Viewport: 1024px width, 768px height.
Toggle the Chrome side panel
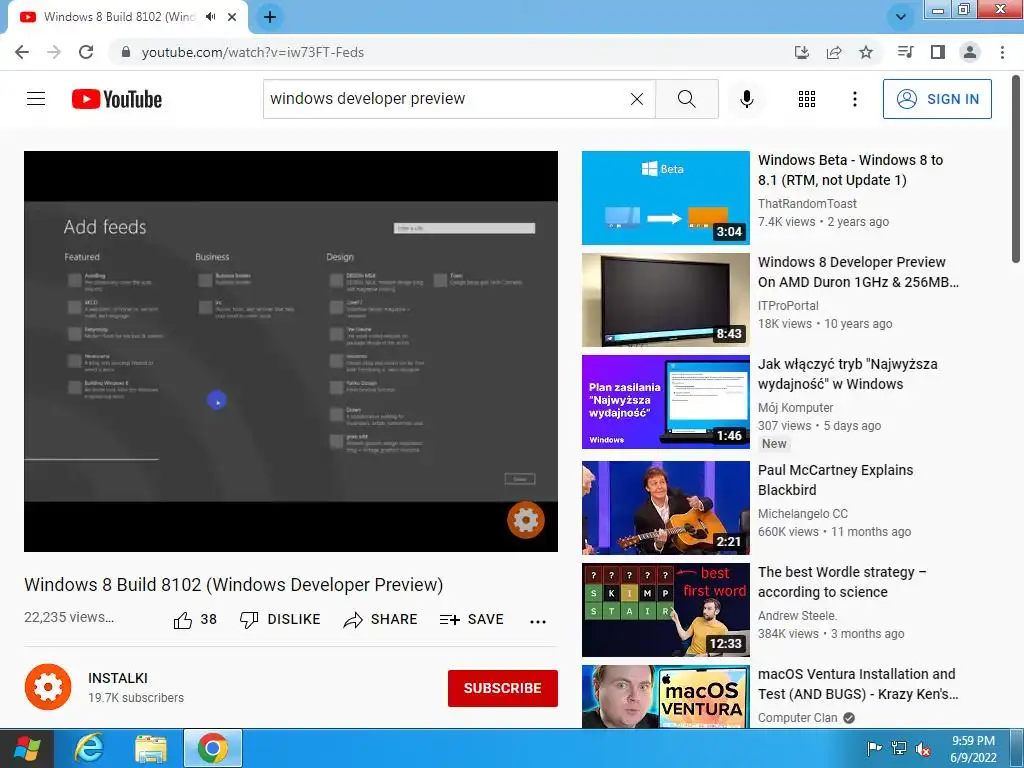[x=938, y=52]
